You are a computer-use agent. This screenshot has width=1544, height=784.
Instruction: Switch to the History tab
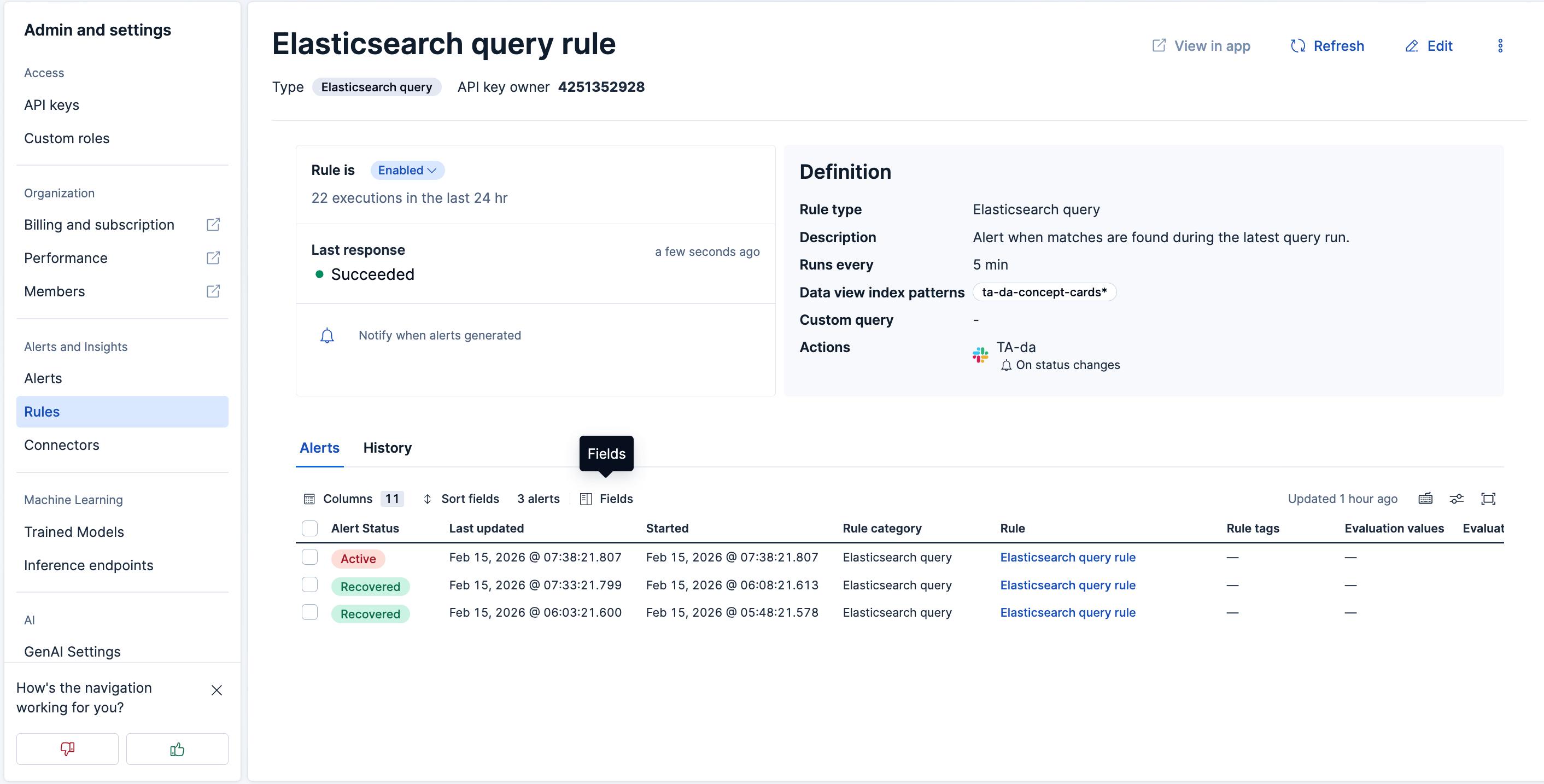(387, 448)
